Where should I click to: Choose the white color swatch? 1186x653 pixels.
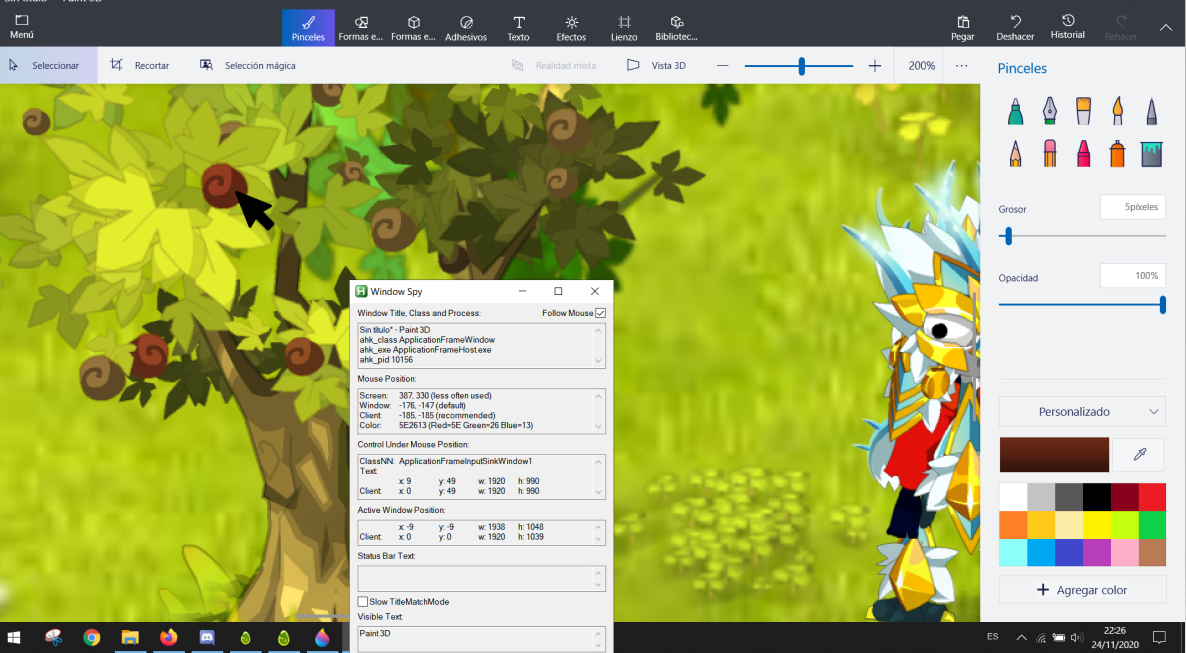coord(1013,497)
